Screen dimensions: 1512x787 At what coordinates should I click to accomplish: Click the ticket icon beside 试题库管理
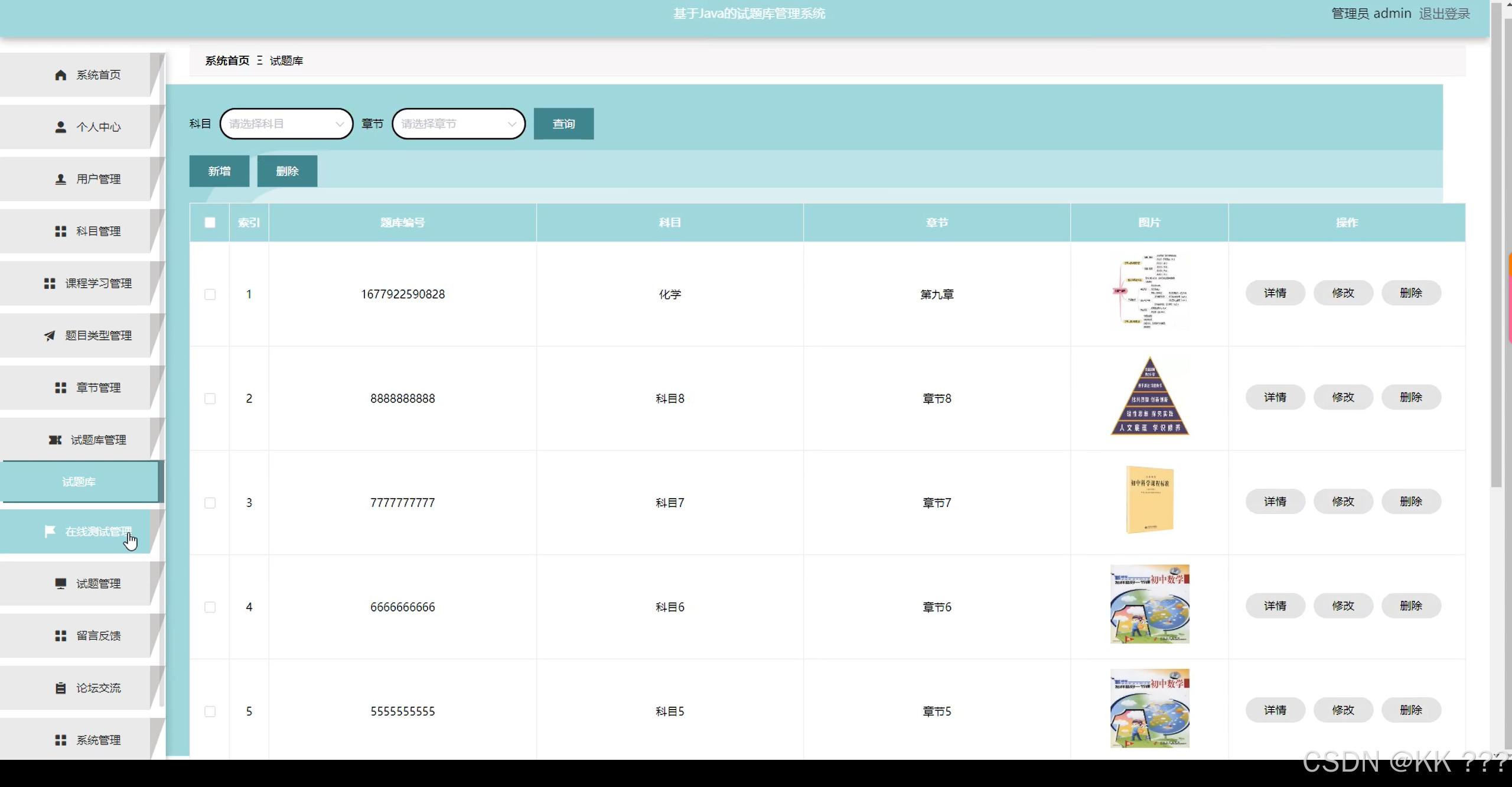pyautogui.click(x=55, y=440)
